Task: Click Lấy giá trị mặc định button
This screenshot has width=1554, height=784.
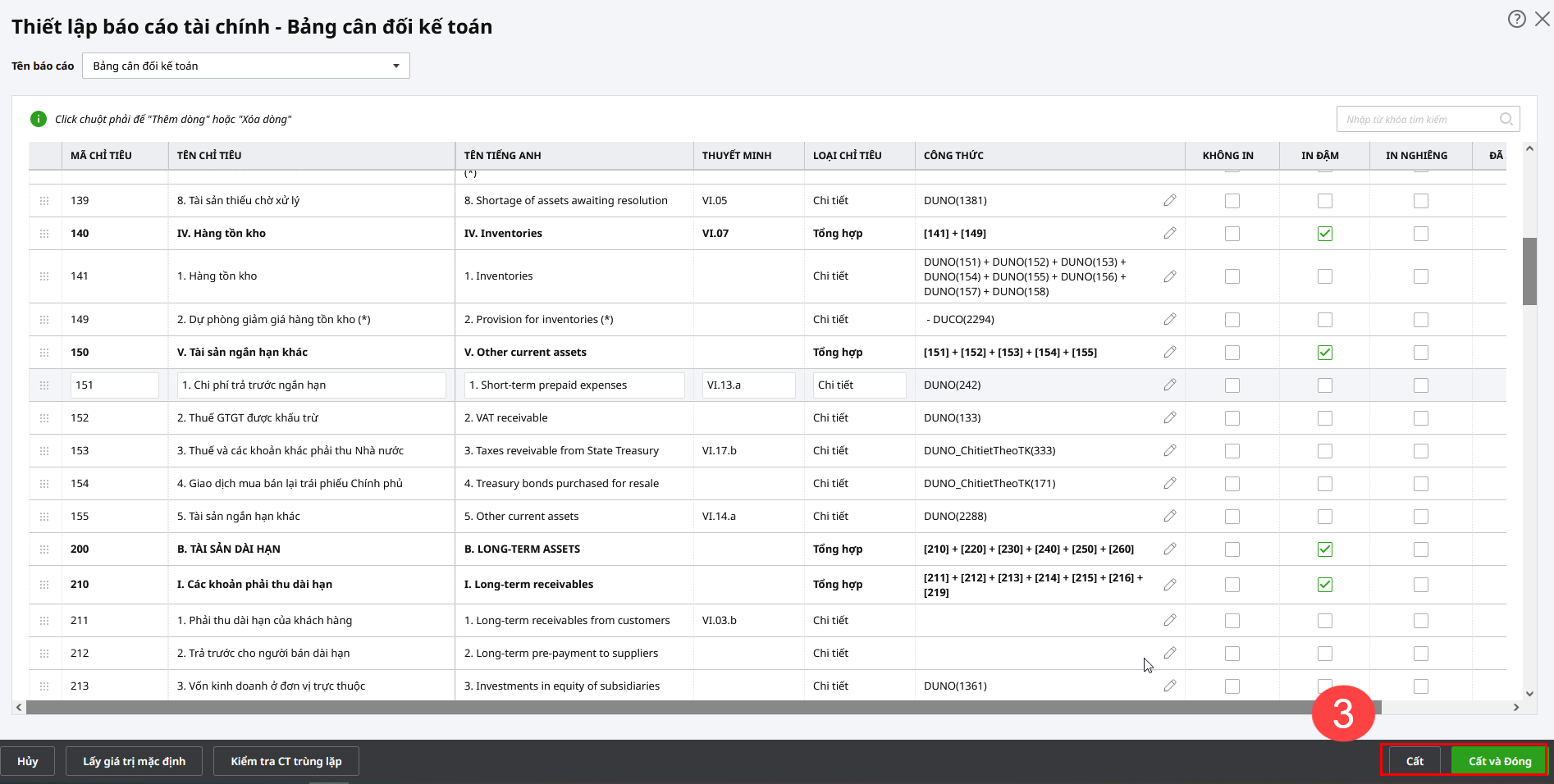Action: point(134,761)
